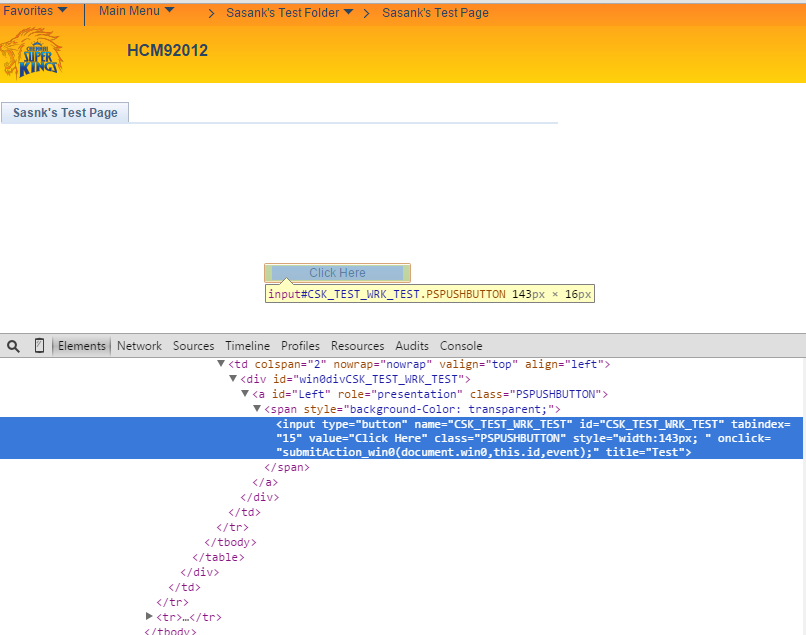This screenshot has height=635, width=806.
Task: Collapse the td colspan="2" node
Action: [221, 364]
